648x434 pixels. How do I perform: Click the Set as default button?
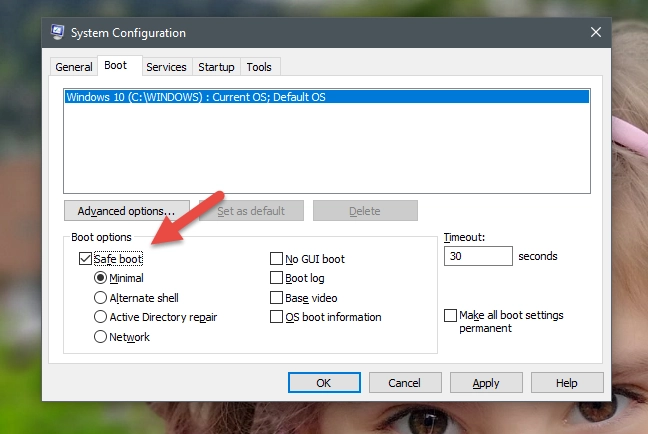251,211
